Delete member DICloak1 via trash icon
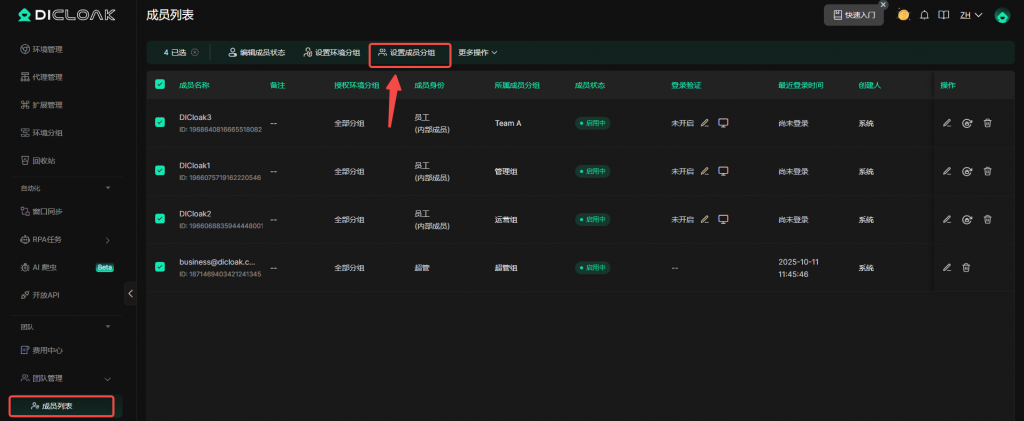The image size is (1024, 421). click(x=987, y=171)
